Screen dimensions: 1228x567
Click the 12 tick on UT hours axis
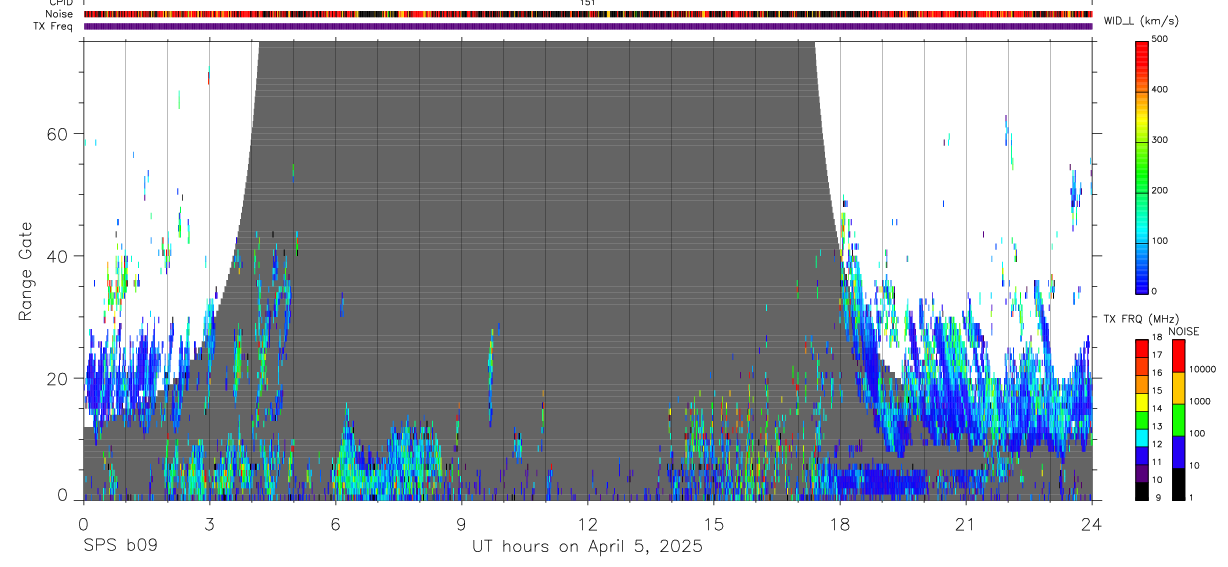tap(588, 523)
